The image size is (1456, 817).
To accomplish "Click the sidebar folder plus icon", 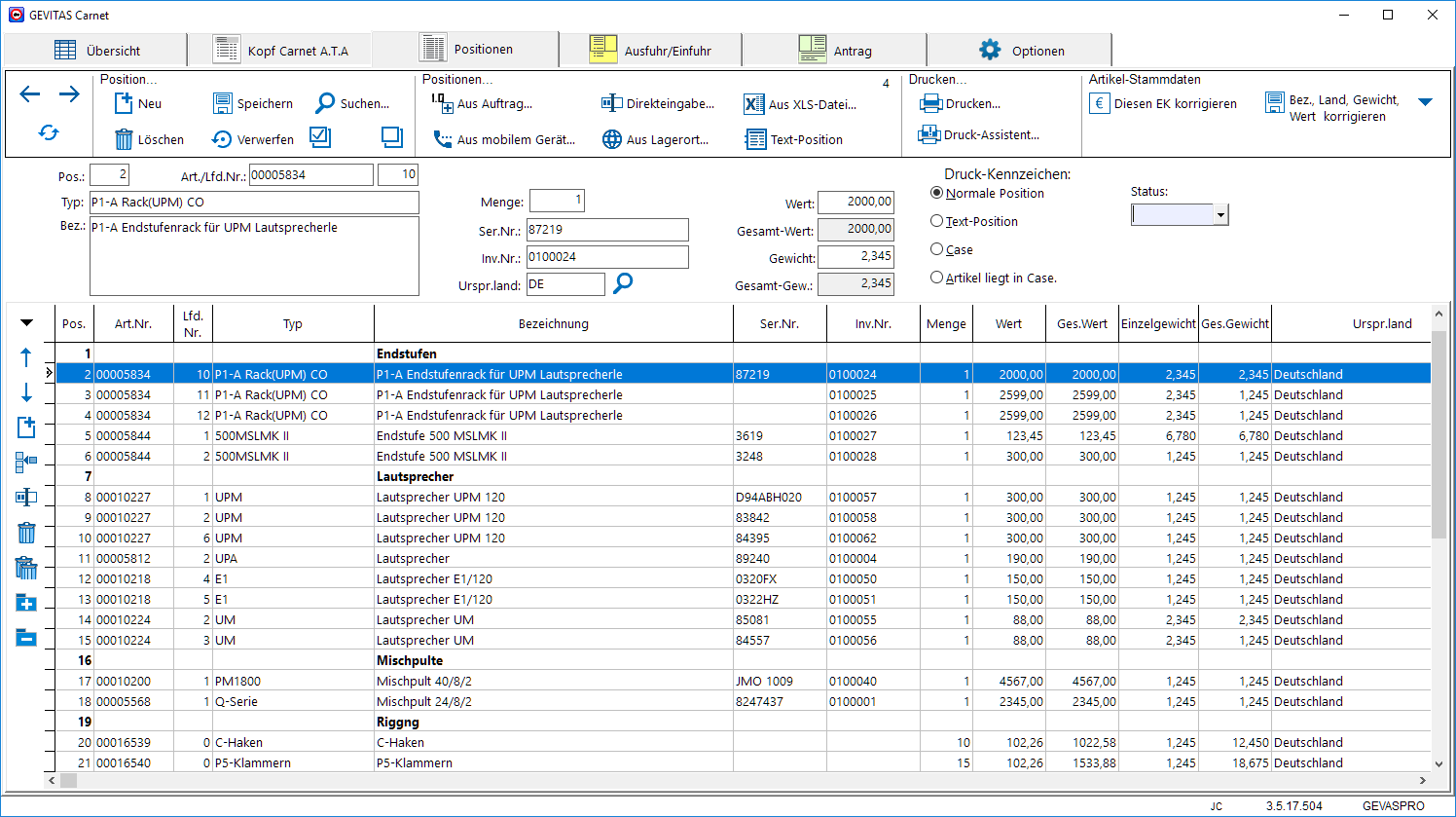I will click(26, 603).
